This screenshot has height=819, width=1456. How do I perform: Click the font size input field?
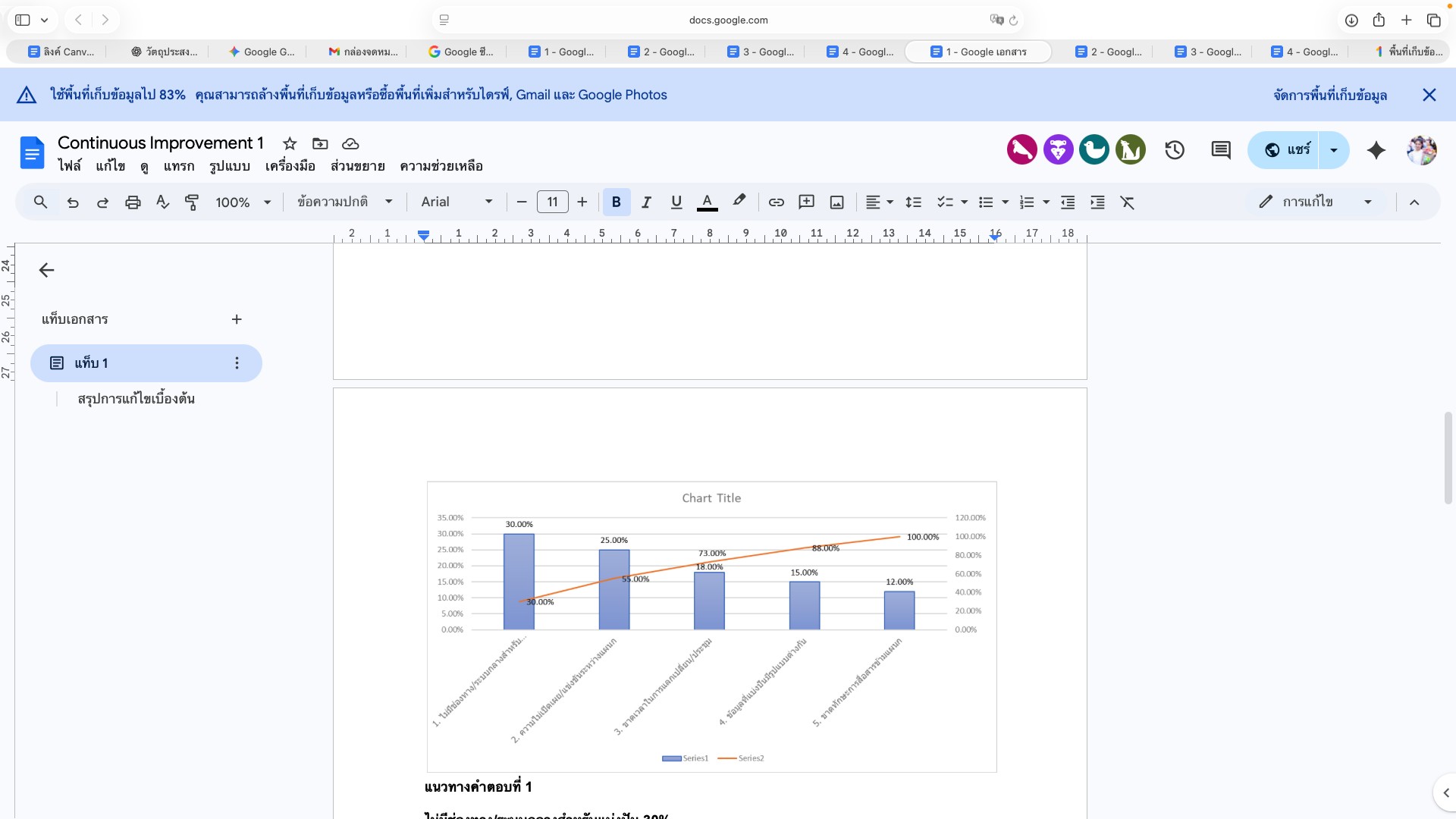(x=552, y=202)
